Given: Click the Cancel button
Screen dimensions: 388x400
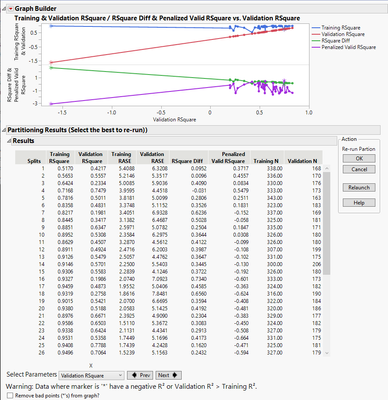Looking at the screenshot, I should pos(359,169).
